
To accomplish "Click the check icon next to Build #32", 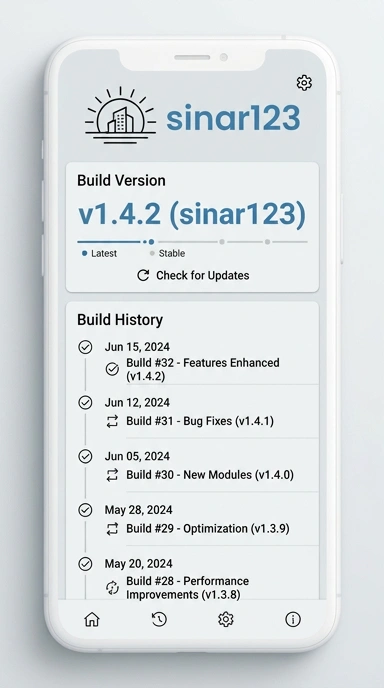I will coord(112,369).
